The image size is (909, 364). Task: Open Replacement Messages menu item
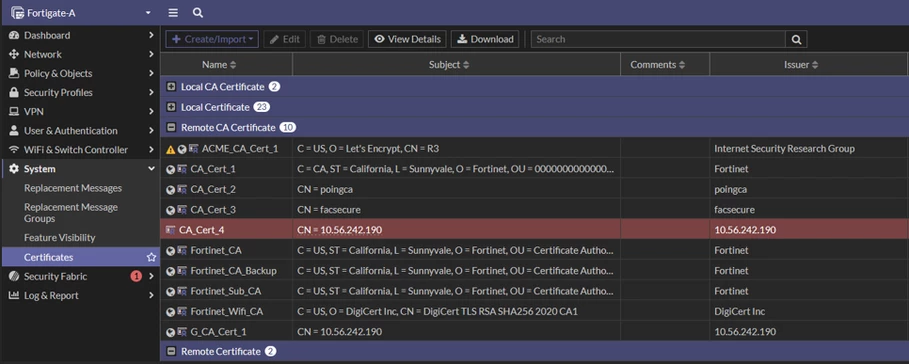73,188
